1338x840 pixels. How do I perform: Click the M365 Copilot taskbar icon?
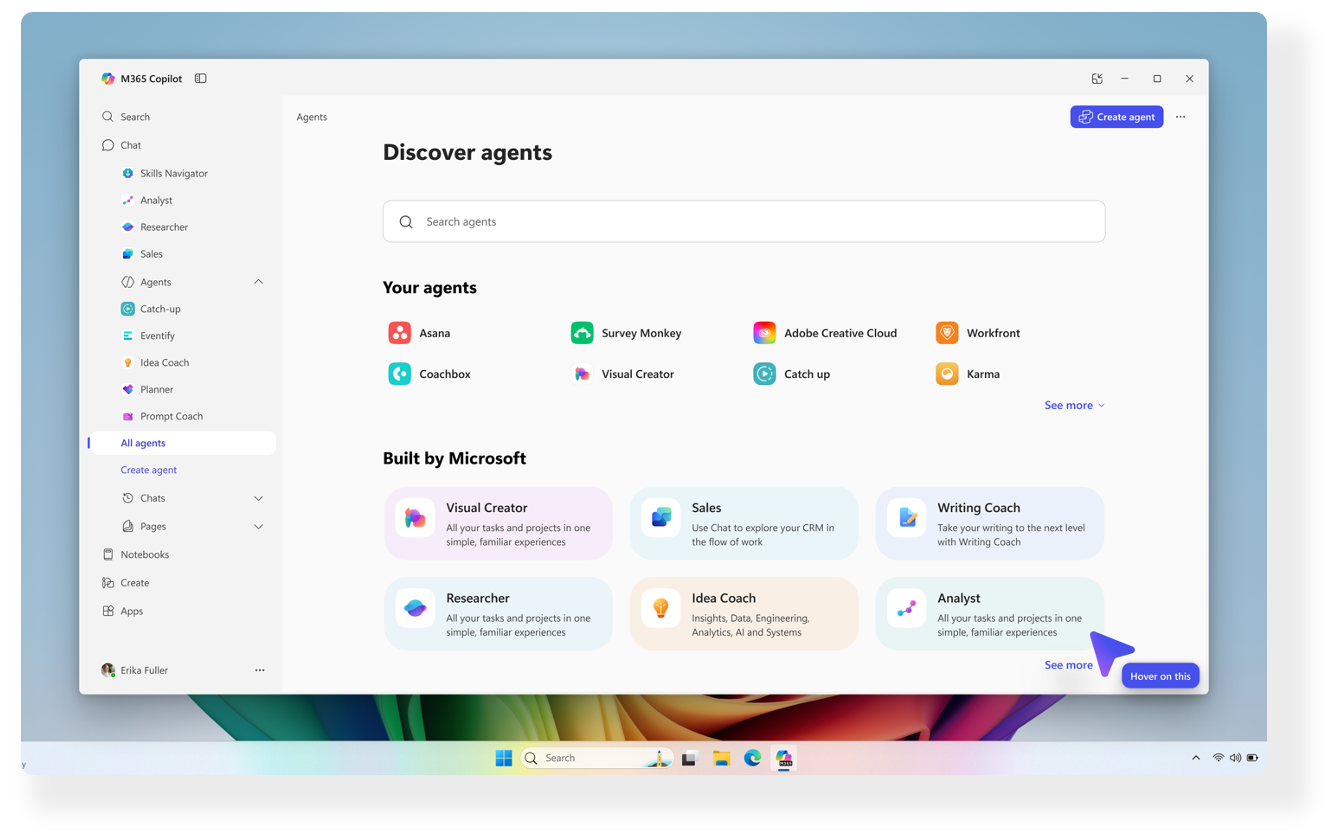pos(785,759)
